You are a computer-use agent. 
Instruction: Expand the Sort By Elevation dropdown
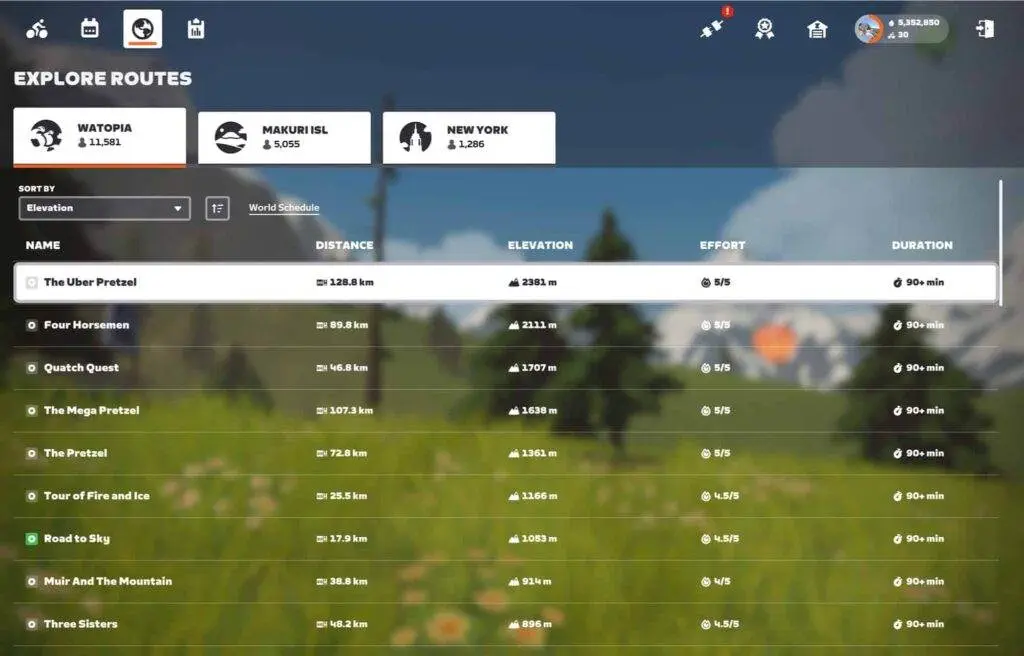click(x=104, y=208)
